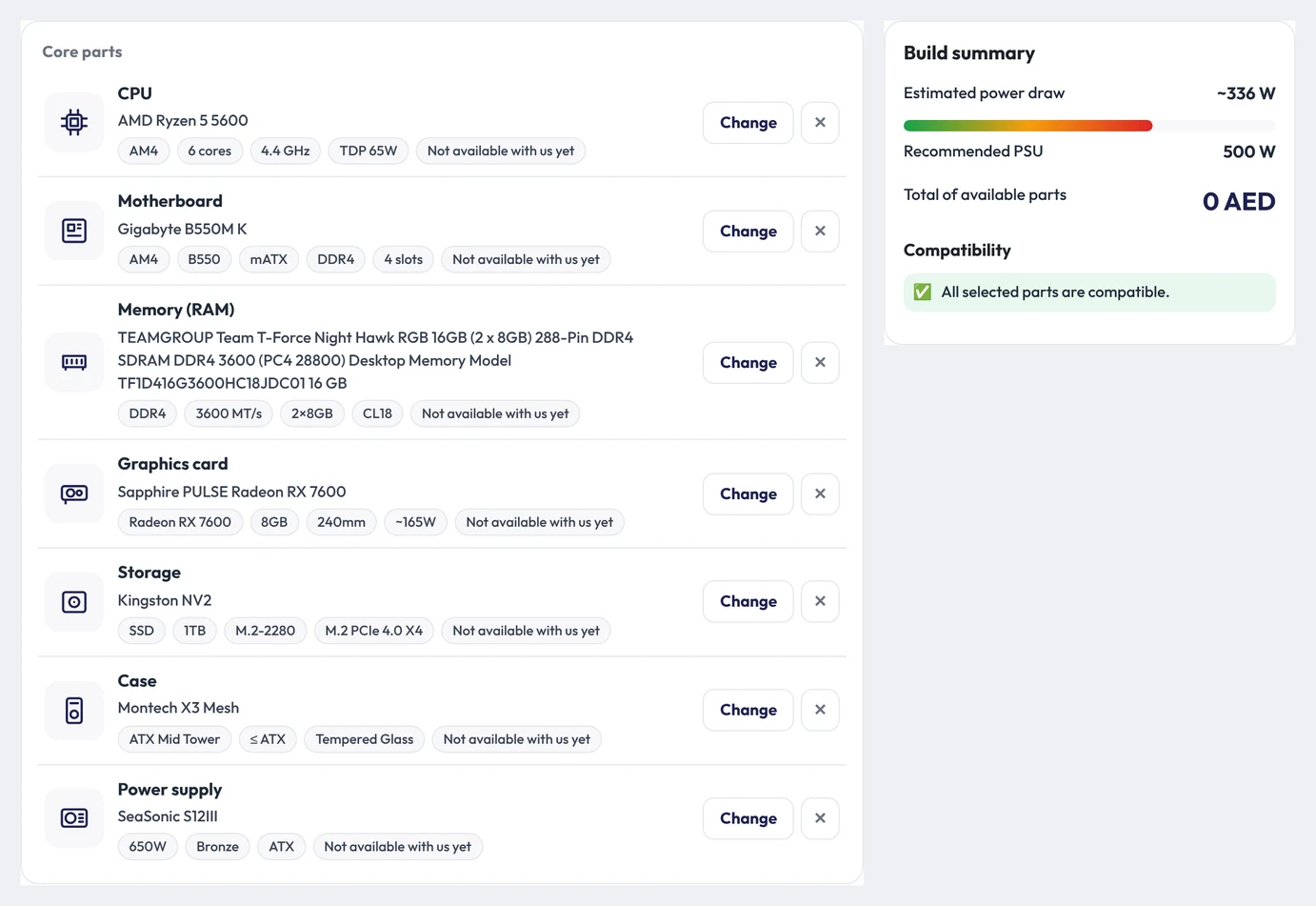Click the 'Sapphire PULSE Radeon RX 7600' name

[x=231, y=492]
